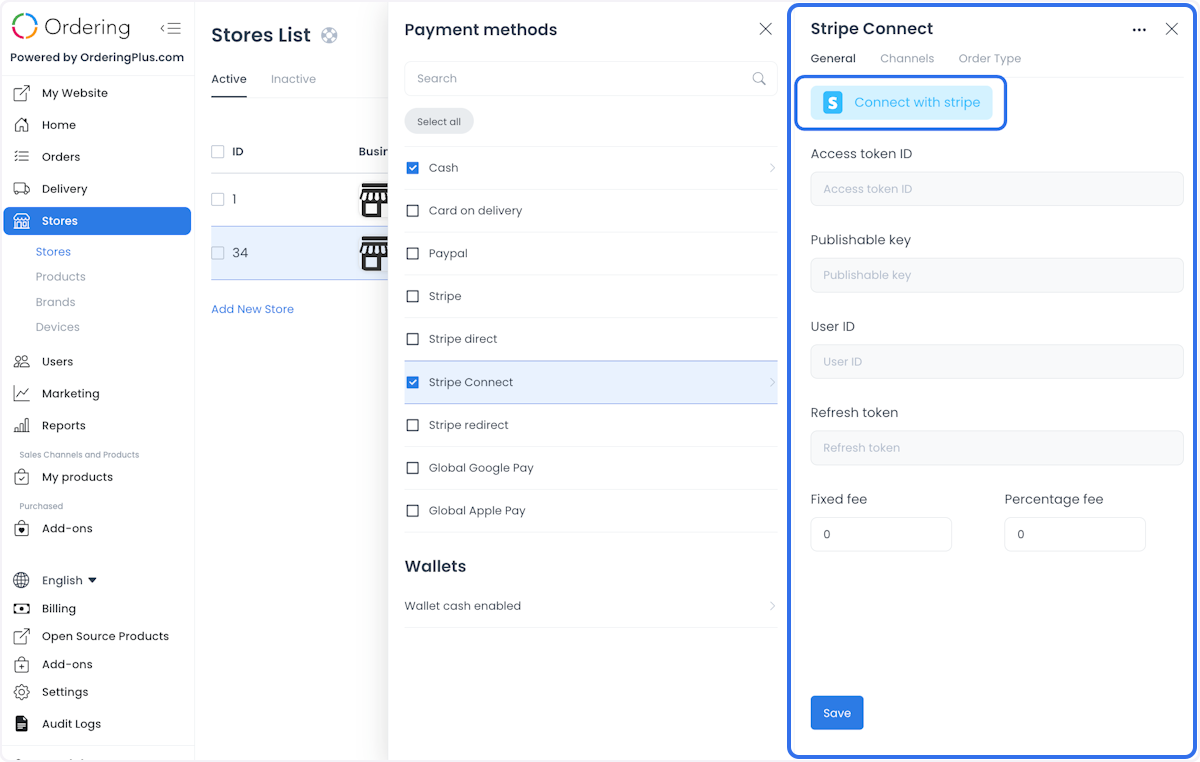Image resolution: width=1200 pixels, height=762 pixels.
Task: Click the Add New Store link
Action: 252,309
